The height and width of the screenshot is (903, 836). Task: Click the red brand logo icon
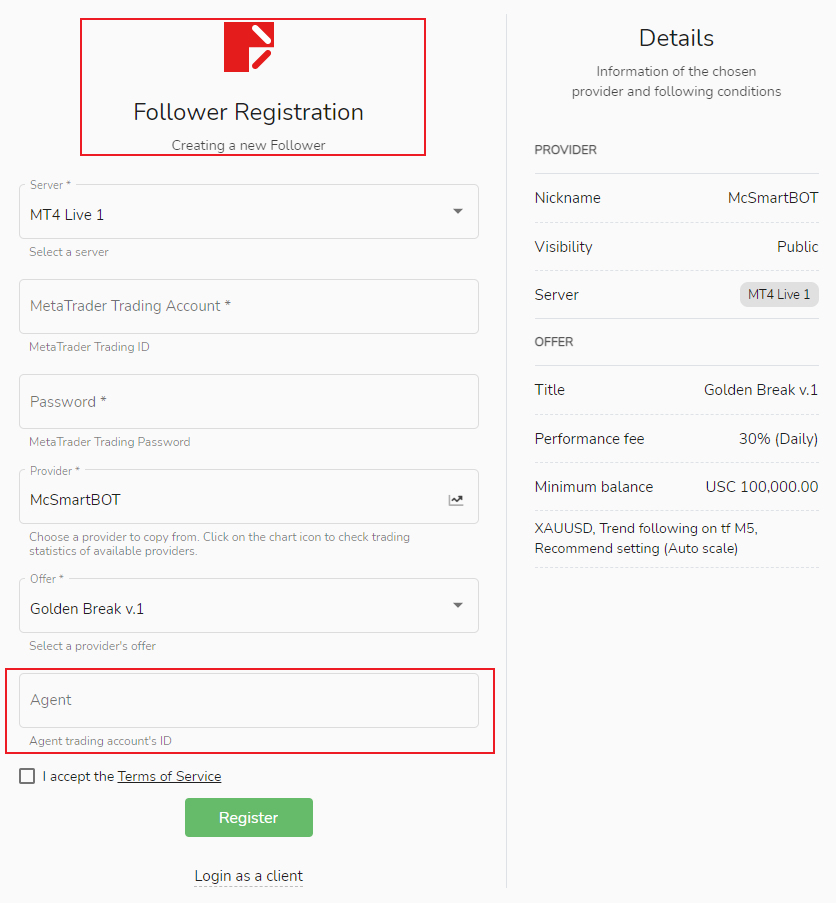(x=248, y=47)
